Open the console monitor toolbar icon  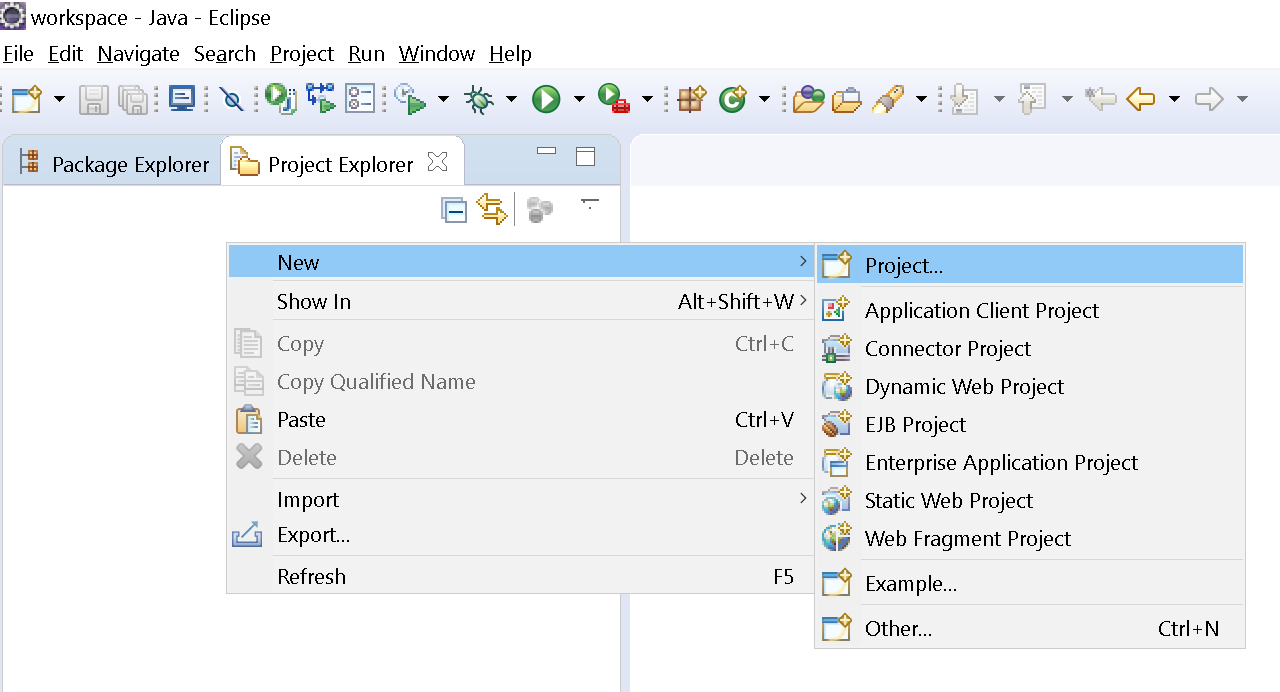[x=182, y=98]
